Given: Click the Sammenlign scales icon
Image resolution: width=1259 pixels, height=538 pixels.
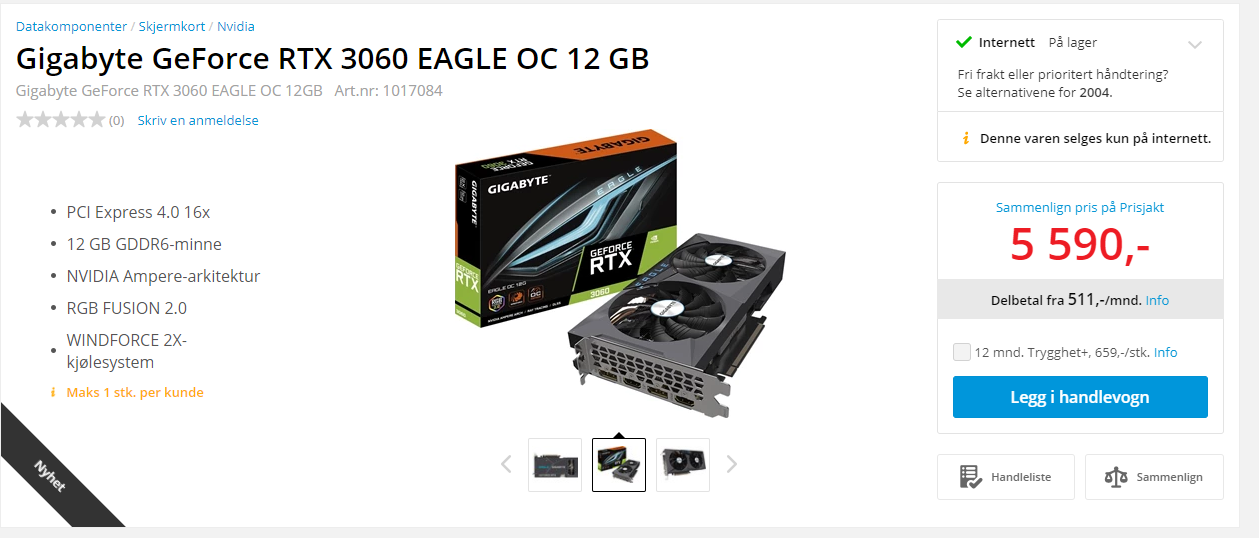Looking at the screenshot, I should pyautogui.click(x=1115, y=477).
